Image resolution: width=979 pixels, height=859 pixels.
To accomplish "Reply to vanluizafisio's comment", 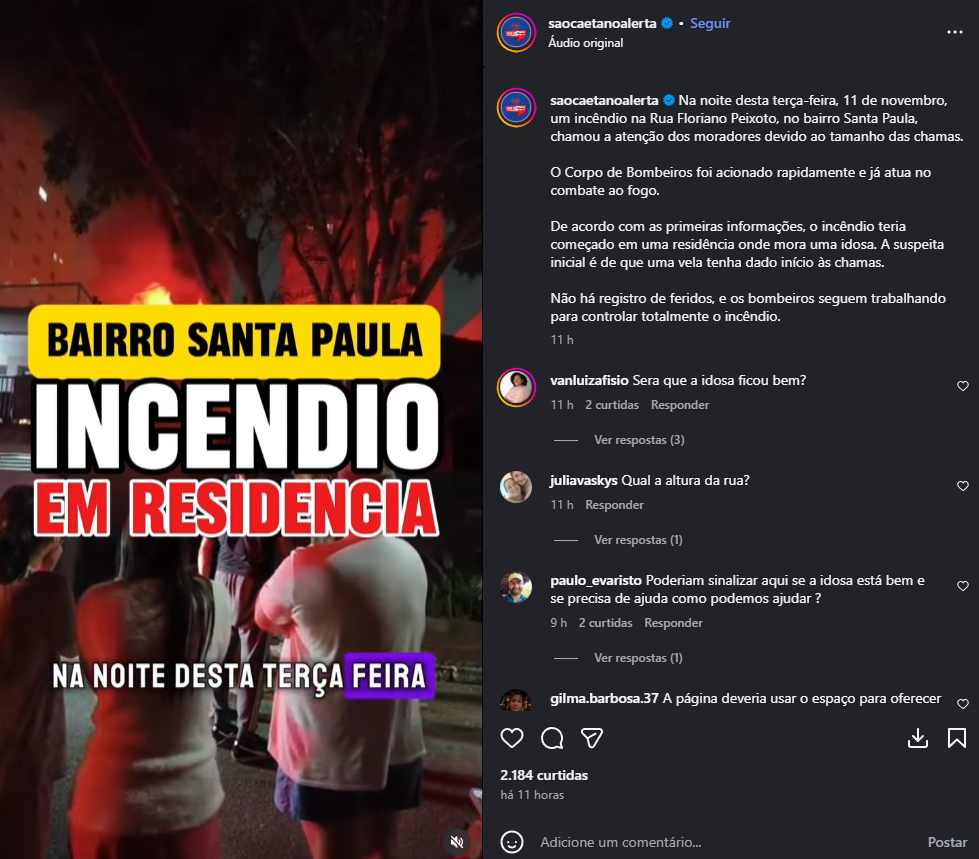I will pyautogui.click(x=680, y=405).
